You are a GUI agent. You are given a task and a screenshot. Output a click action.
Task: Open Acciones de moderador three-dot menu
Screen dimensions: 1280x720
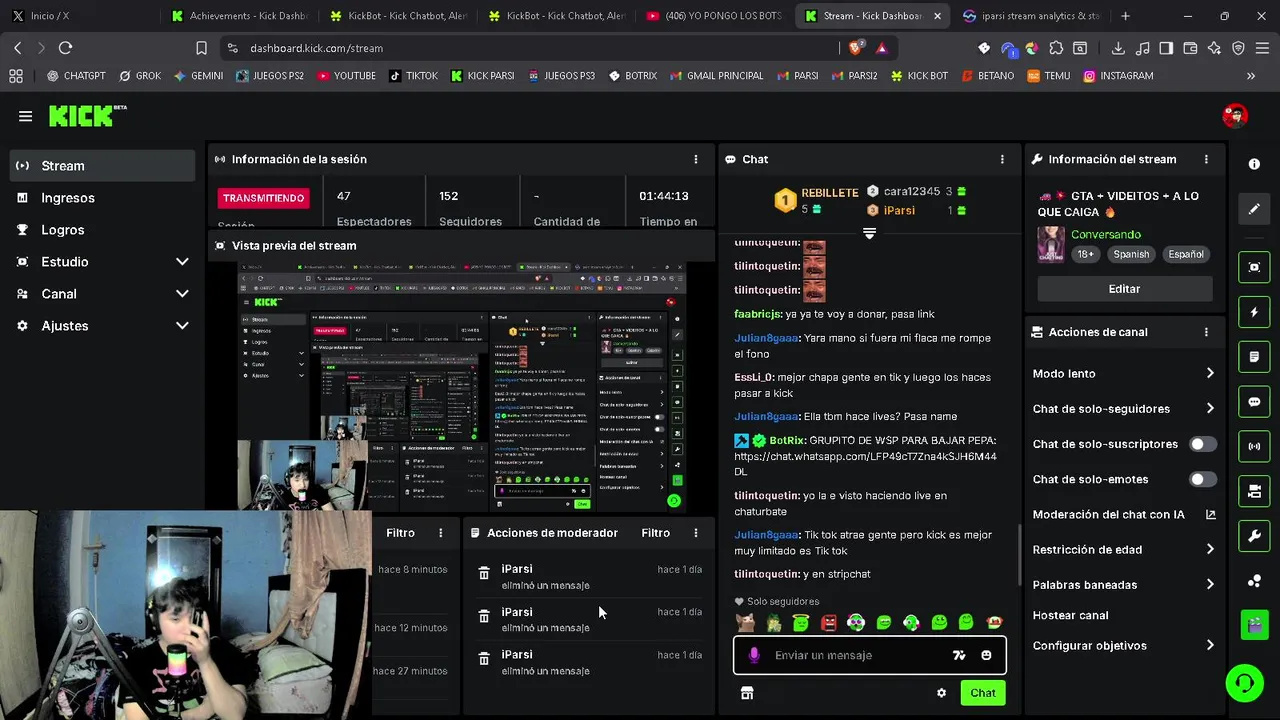(x=696, y=533)
